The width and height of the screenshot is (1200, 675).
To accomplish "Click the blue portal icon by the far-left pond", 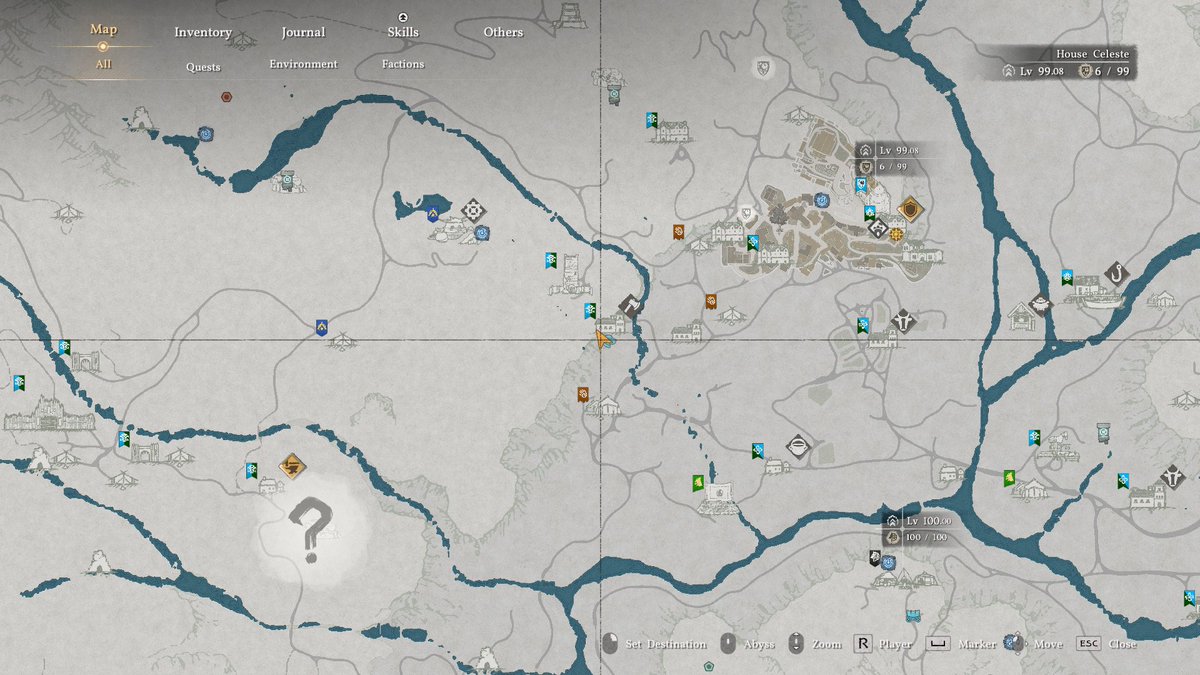I will (x=206, y=133).
